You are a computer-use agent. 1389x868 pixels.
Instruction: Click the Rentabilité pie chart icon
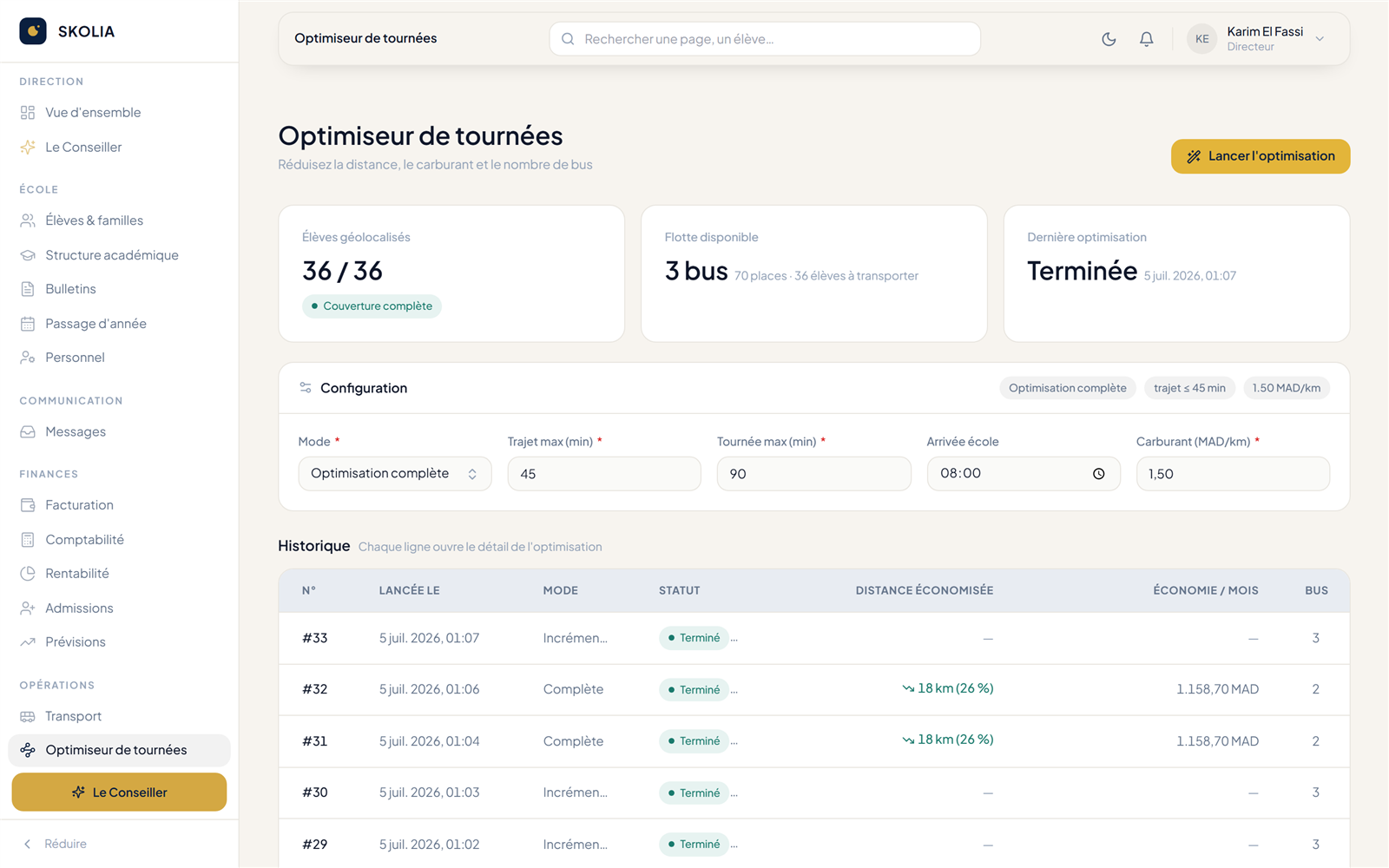tap(28, 574)
